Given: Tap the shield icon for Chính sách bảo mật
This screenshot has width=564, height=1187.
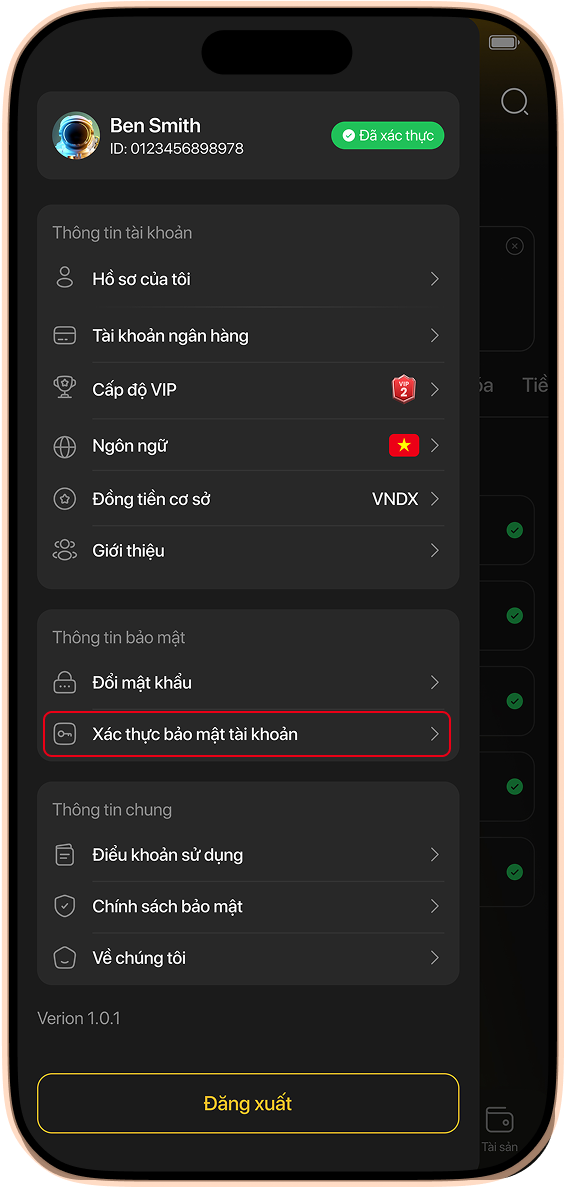Looking at the screenshot, I should pyautogui.click(x=65, y=906).
